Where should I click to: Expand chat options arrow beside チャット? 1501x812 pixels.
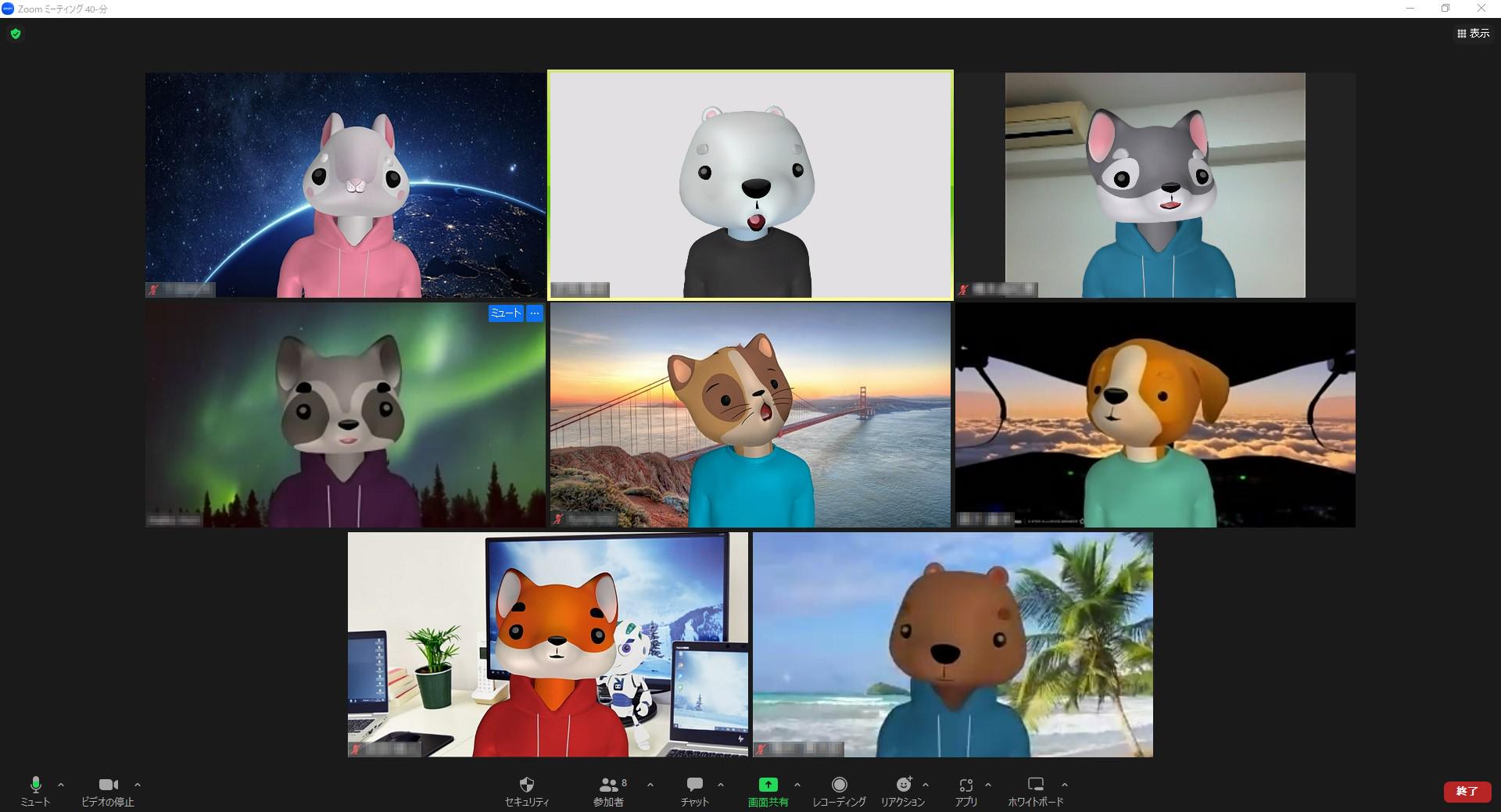pyautogui.click(x=721, y=785)
